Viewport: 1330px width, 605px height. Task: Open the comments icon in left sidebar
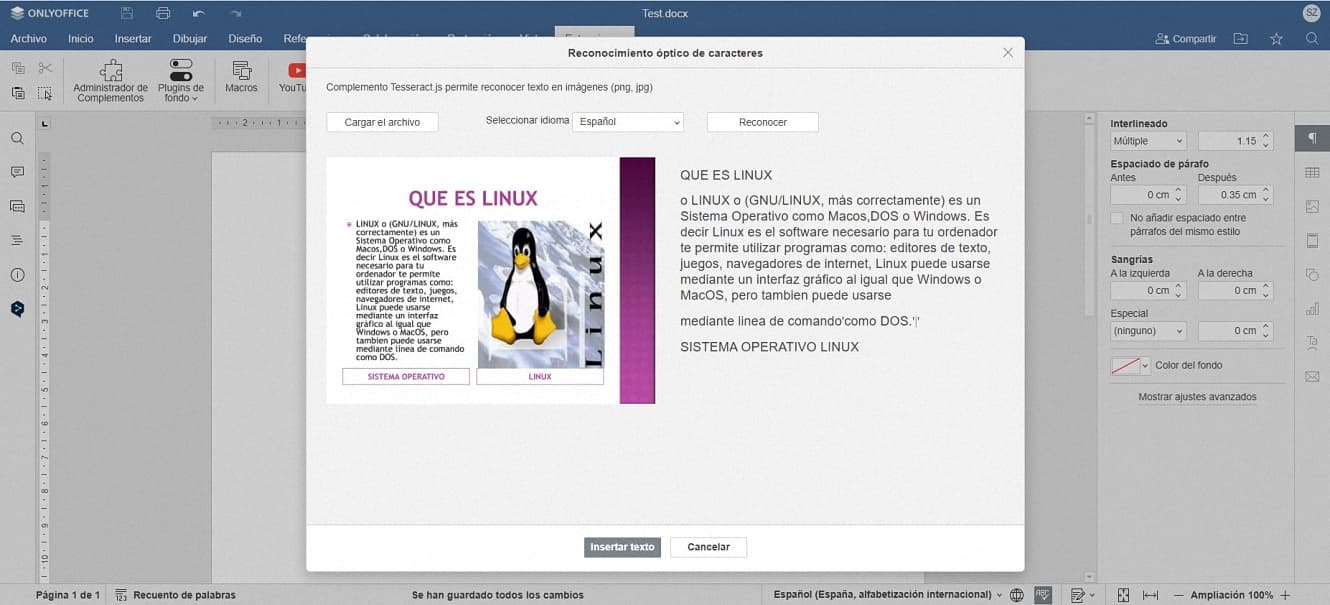(17, 172)
